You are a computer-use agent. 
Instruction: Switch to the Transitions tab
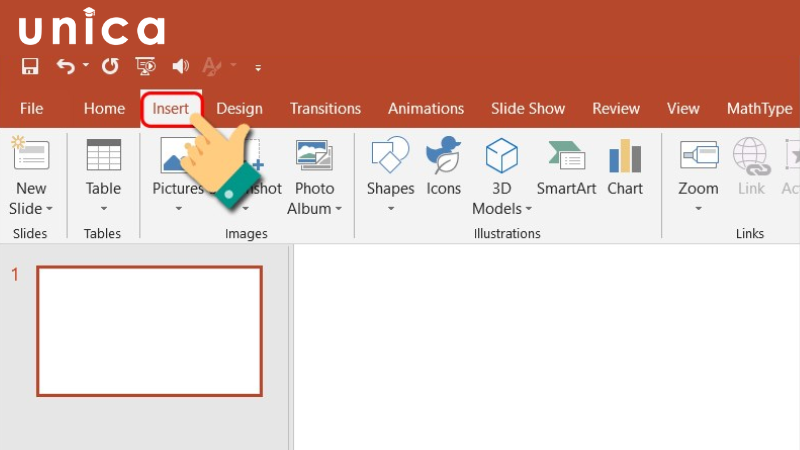coord(325,108)
